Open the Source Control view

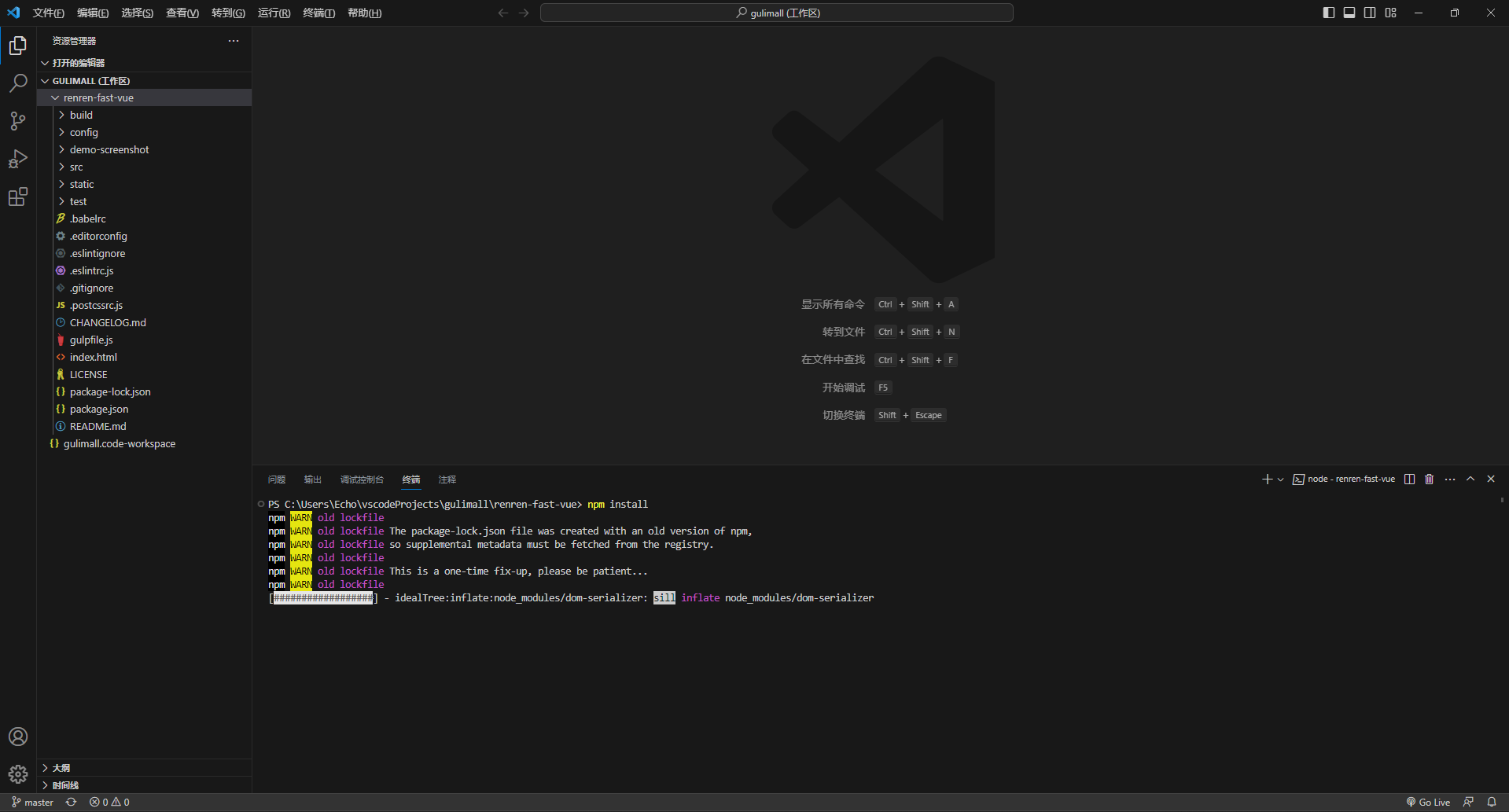coord(18,121)
